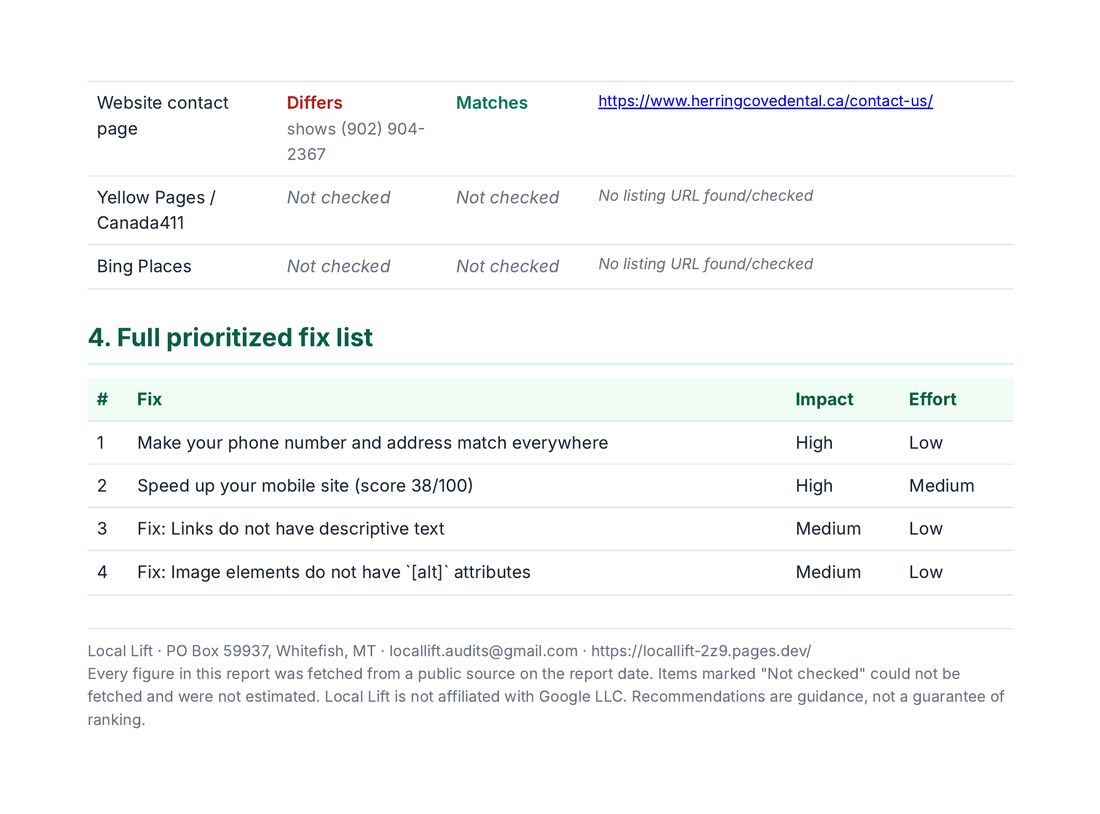Click the 'Website contact page' row label
Image resolution: width=1100 pixels, height=814 pixels.
pyautogui.click(x=163, y=116)
